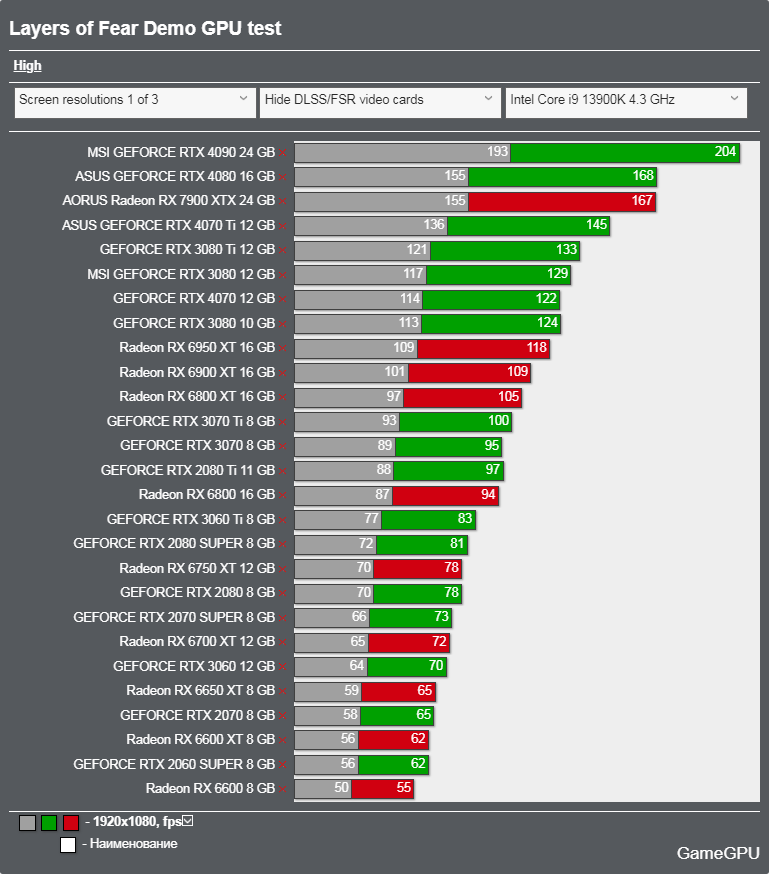Click the gray minimum fps legend swatch

27,823
